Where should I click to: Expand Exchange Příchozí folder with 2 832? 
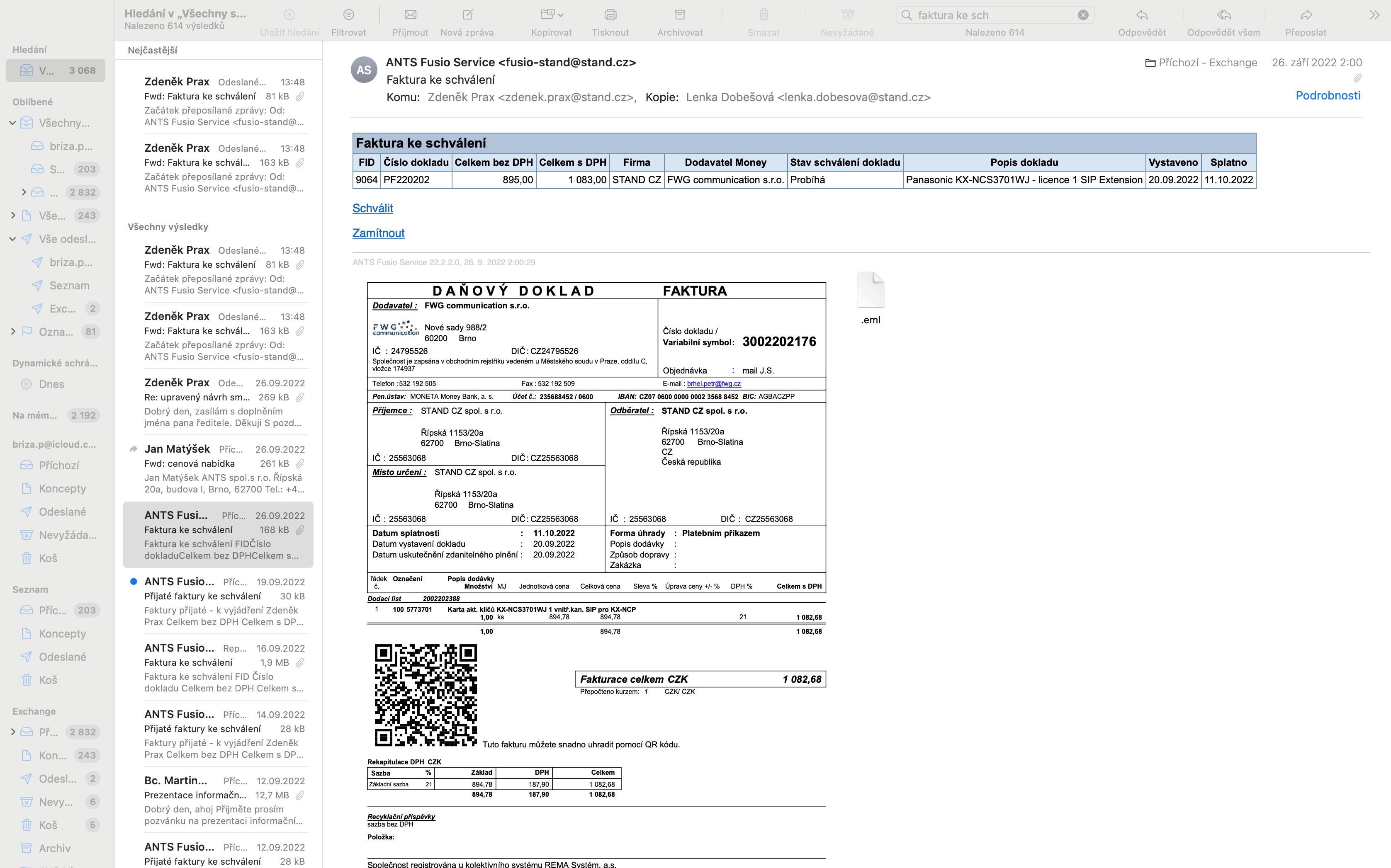(x=12, y=732)
